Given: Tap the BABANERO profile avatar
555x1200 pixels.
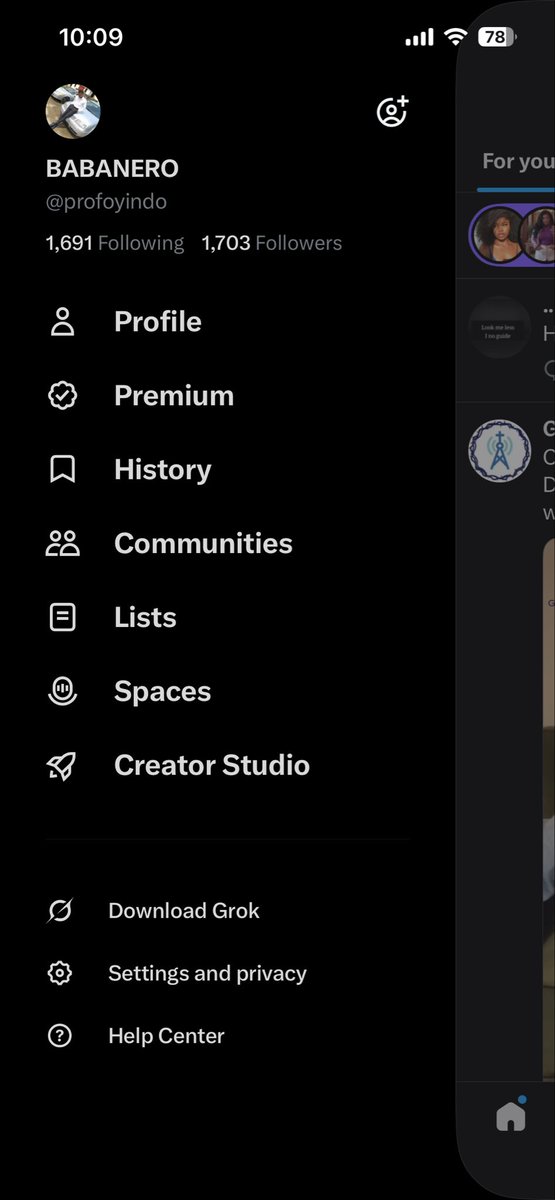Looking at the screenshot, I should 73,111.
